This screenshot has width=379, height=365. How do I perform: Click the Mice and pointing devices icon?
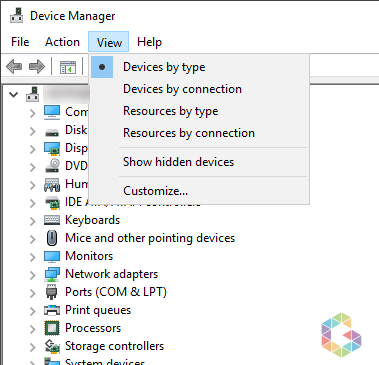(52, 238)
